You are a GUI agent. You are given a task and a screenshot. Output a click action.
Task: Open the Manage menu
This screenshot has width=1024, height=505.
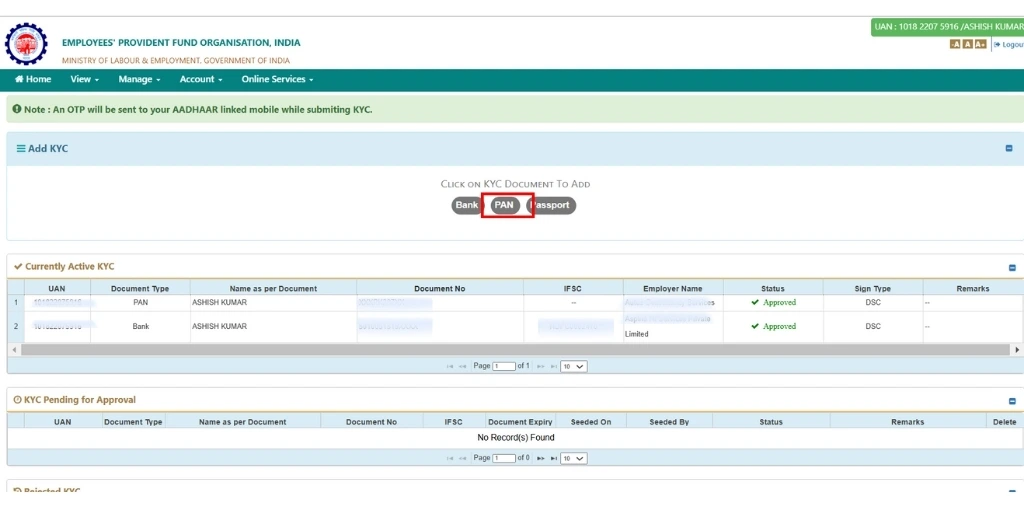tap(139, 79)
